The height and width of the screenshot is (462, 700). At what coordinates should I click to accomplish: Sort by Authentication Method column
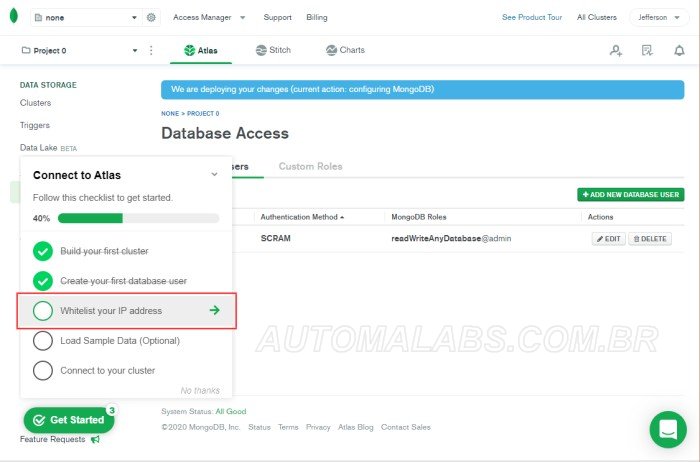click(302, 217)
